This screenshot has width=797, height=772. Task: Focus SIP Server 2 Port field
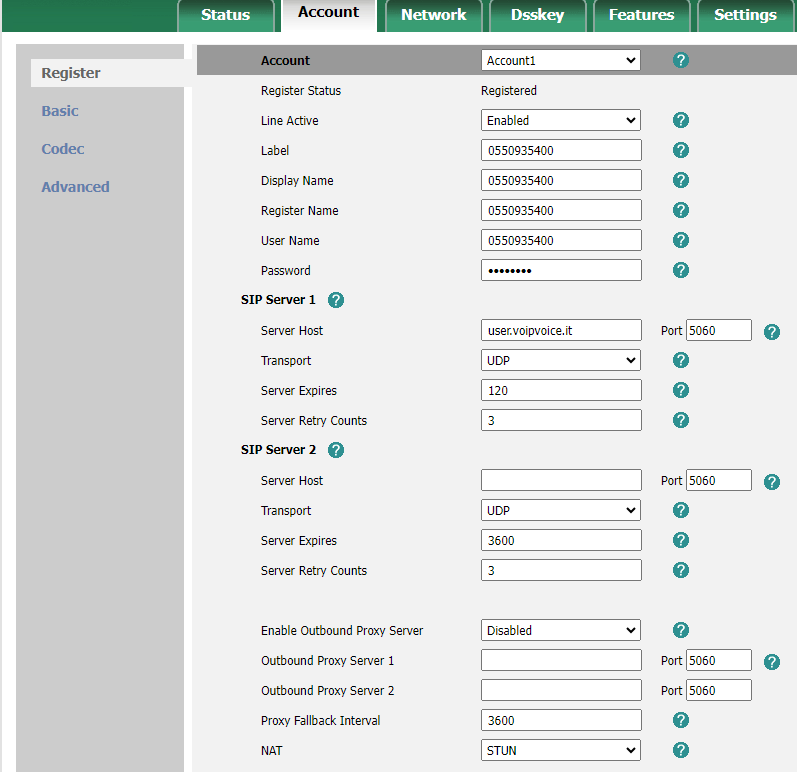(x=719, y=480)
